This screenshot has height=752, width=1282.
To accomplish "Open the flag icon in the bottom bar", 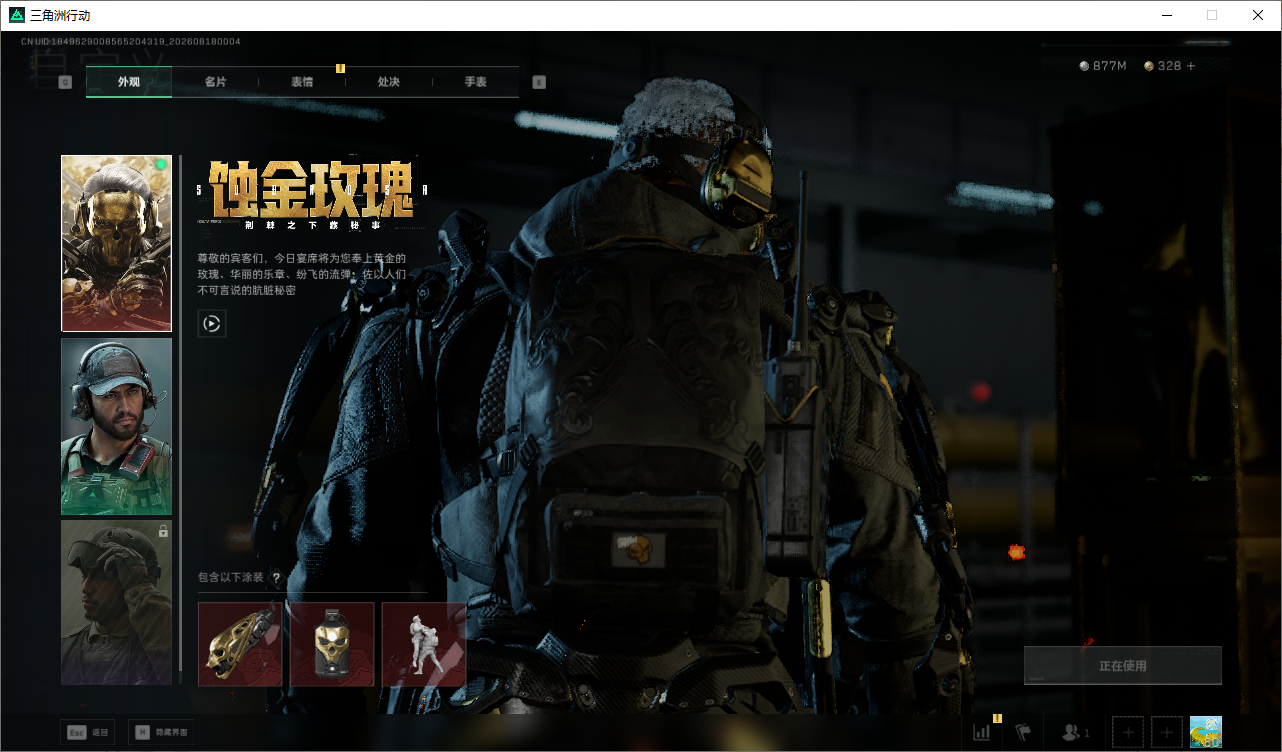I will point(1023,732).
